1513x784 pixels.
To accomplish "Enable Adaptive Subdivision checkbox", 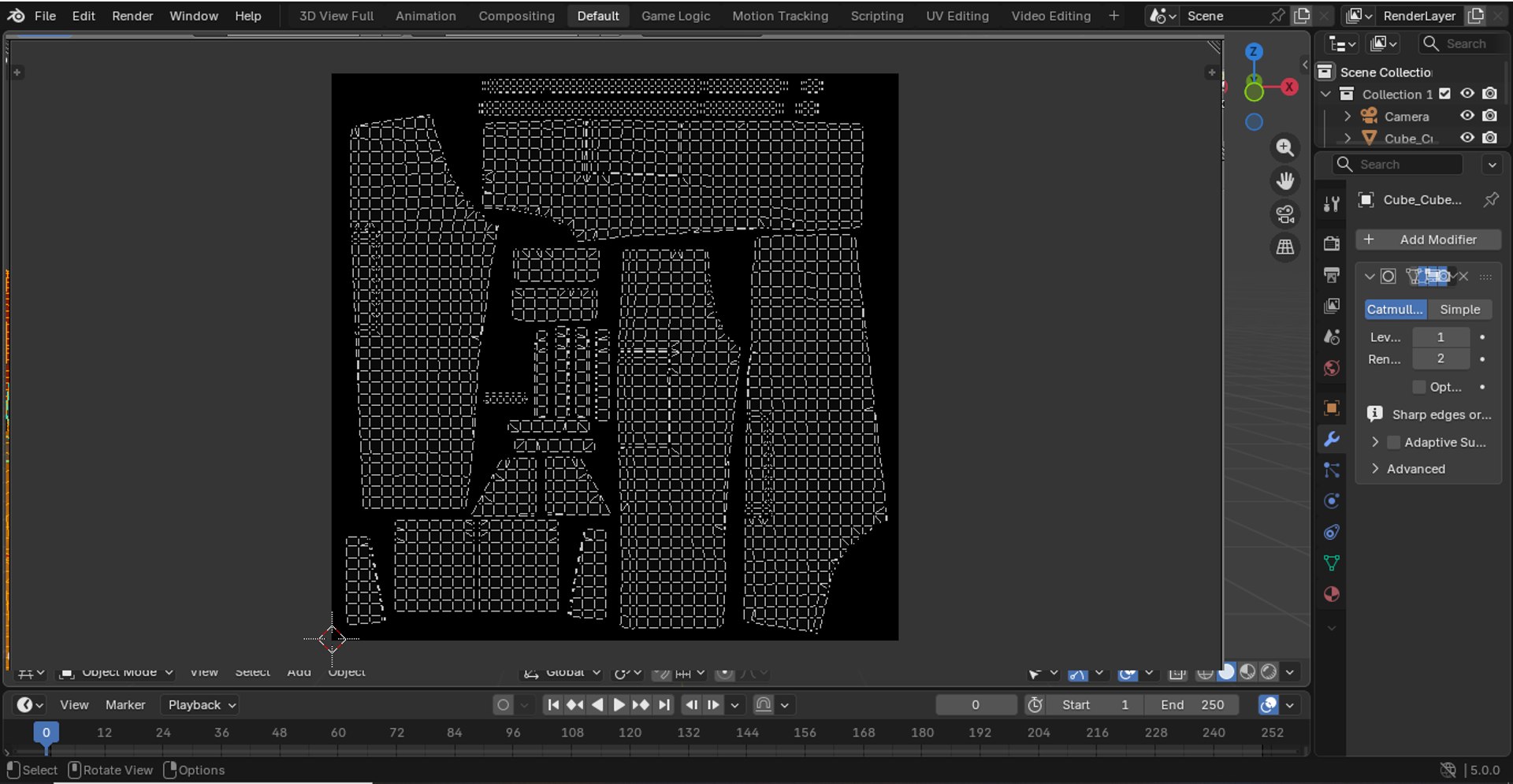I will click(1393, 442).
